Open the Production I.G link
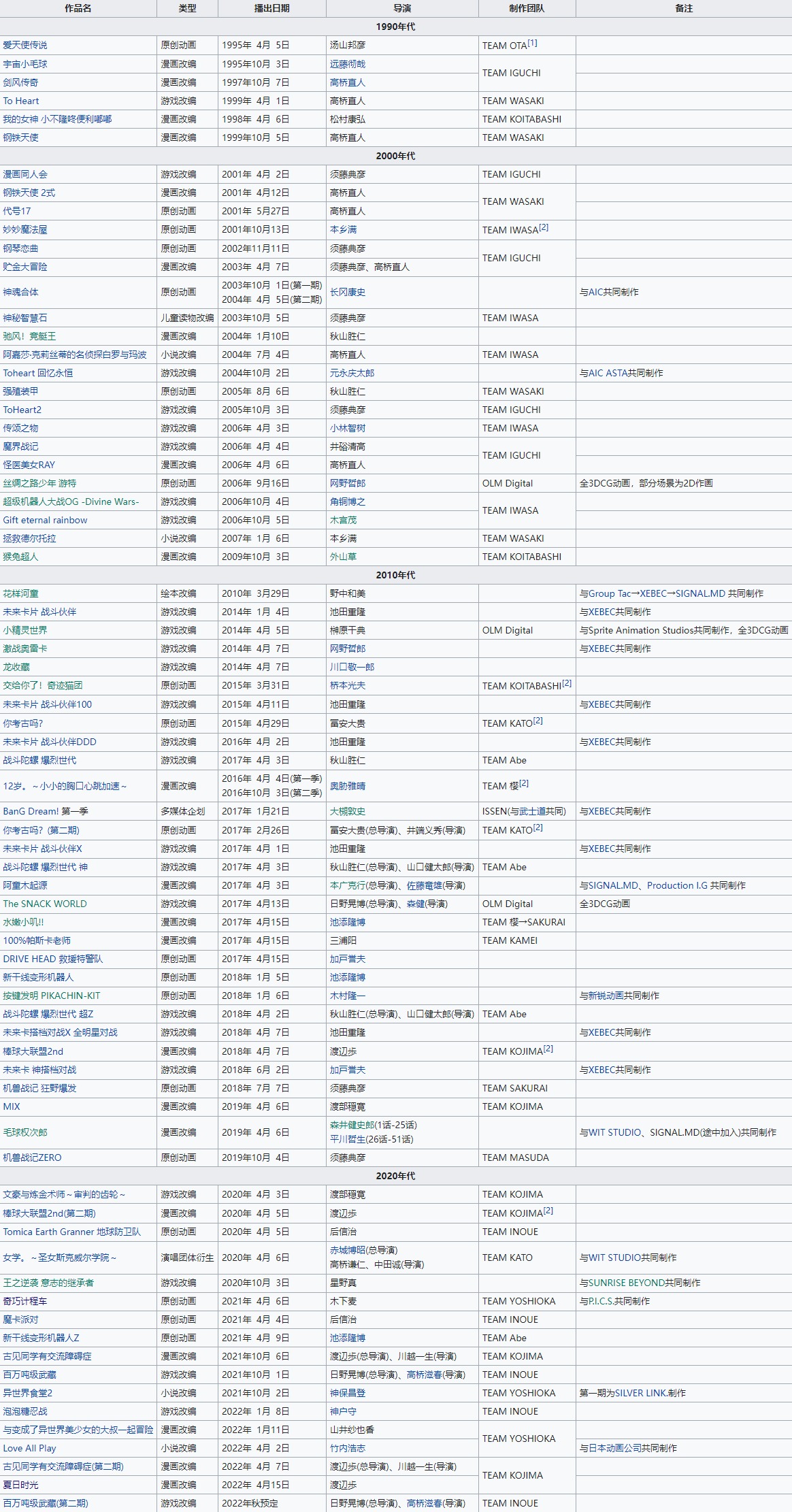Screen dimensions: 792x1512 pyautogui.click(x=677, y=885)
